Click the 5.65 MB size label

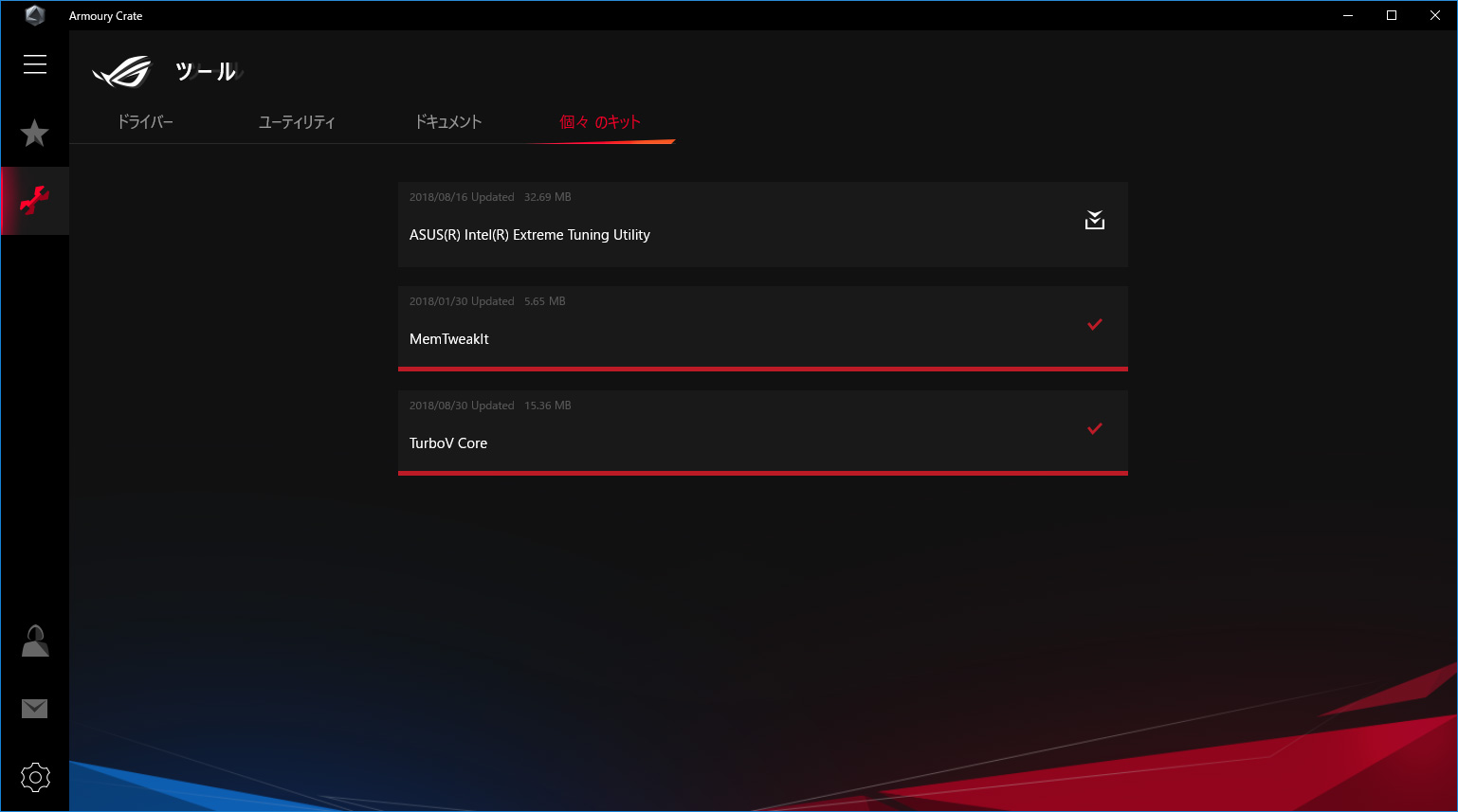(545, 301)
